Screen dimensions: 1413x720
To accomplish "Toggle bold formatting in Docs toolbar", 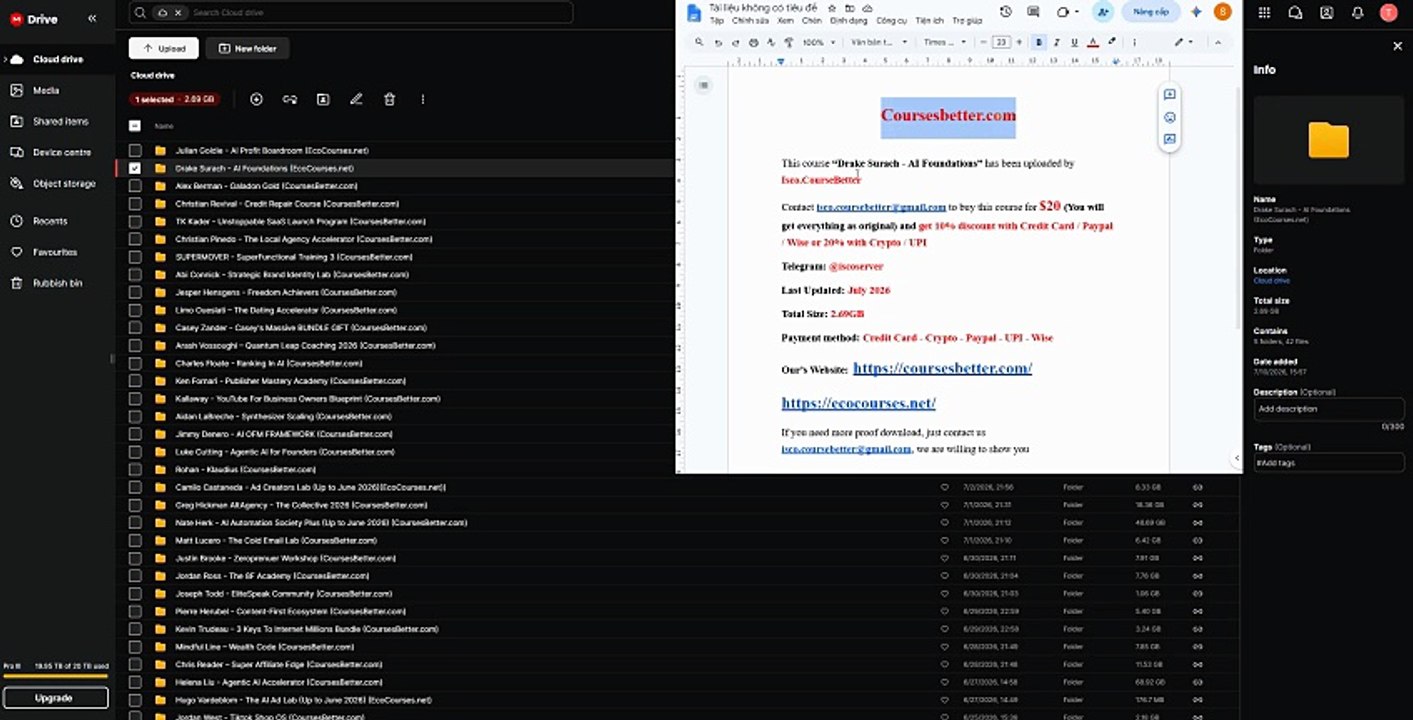I will point(1039,42).
